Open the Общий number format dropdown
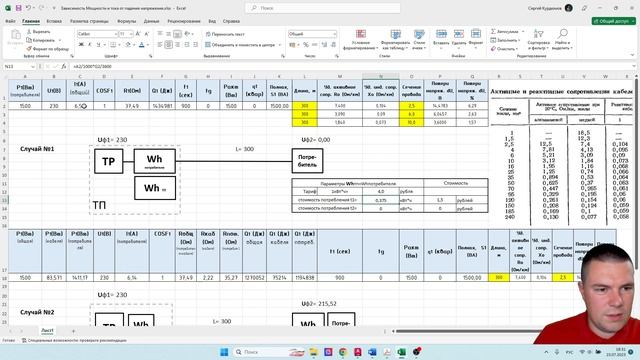 335,34
